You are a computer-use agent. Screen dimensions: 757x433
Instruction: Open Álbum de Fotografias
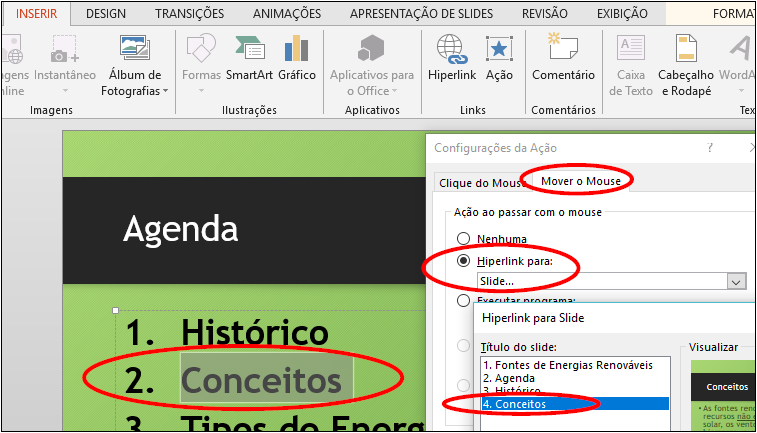coord(135,63)
